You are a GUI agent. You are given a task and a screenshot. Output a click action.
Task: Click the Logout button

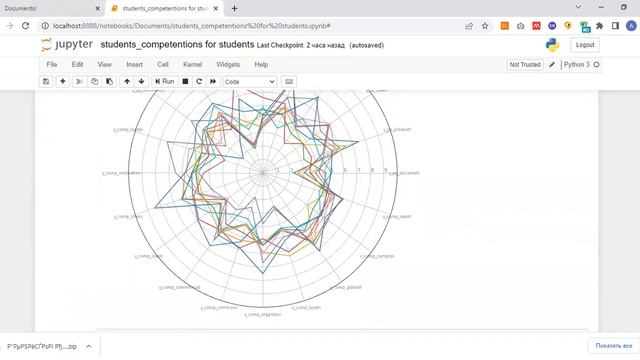click(585, 45)
